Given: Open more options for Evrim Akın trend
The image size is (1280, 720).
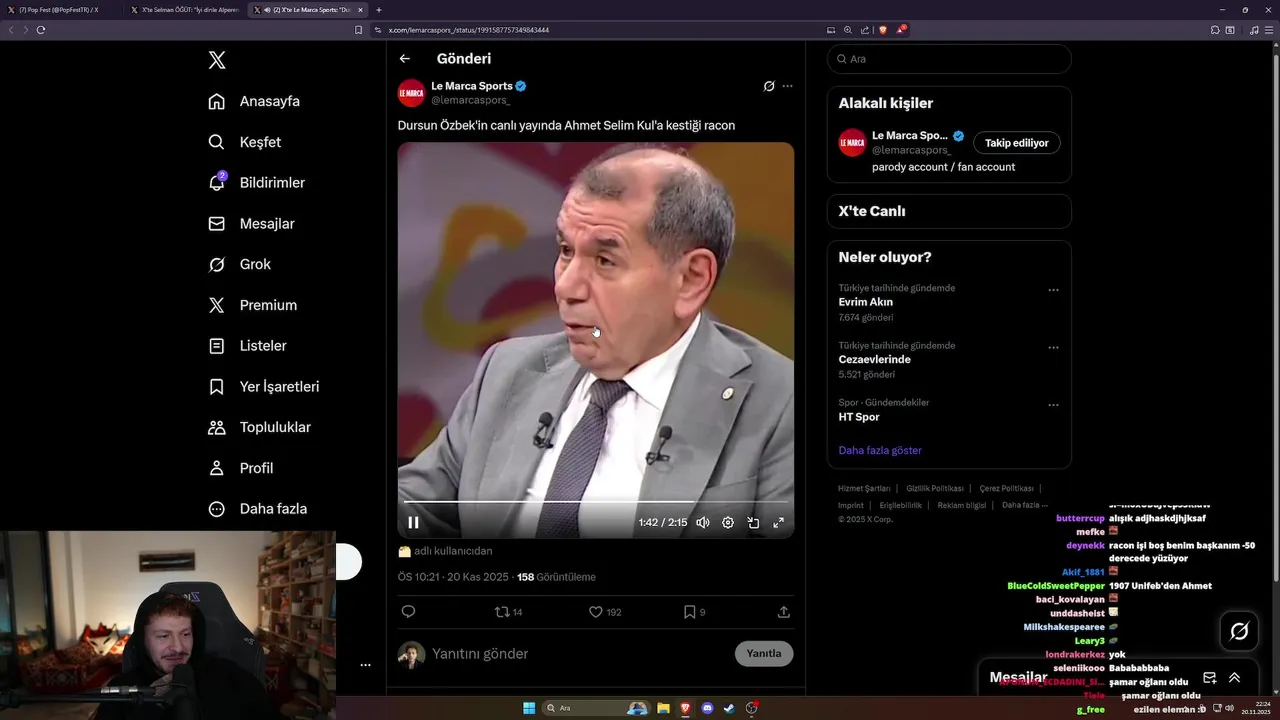Looking at the screenshot, I should [1053, 290].
